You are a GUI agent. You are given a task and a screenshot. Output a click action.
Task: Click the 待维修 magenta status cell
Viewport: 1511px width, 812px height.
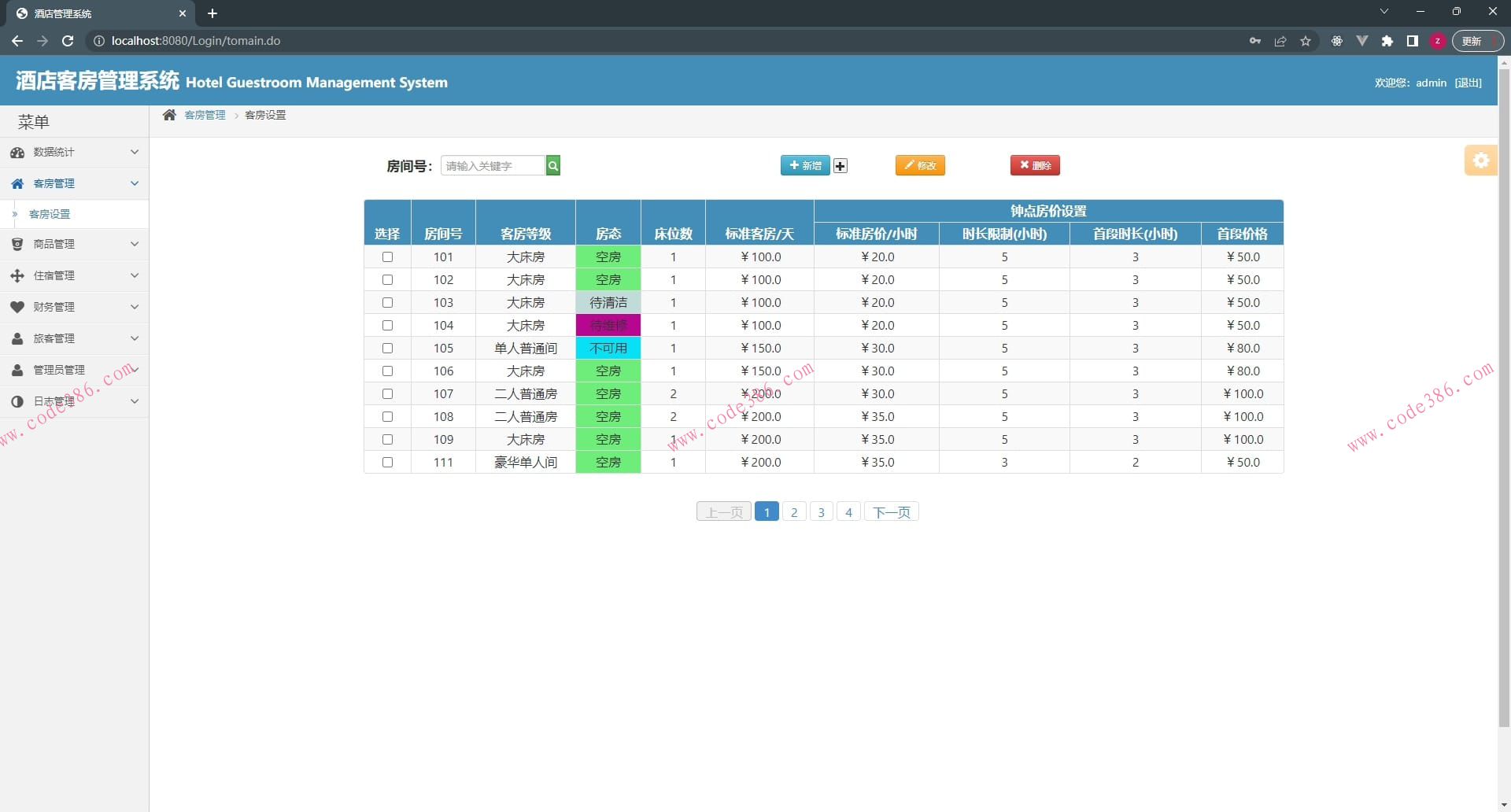point(608,326)
